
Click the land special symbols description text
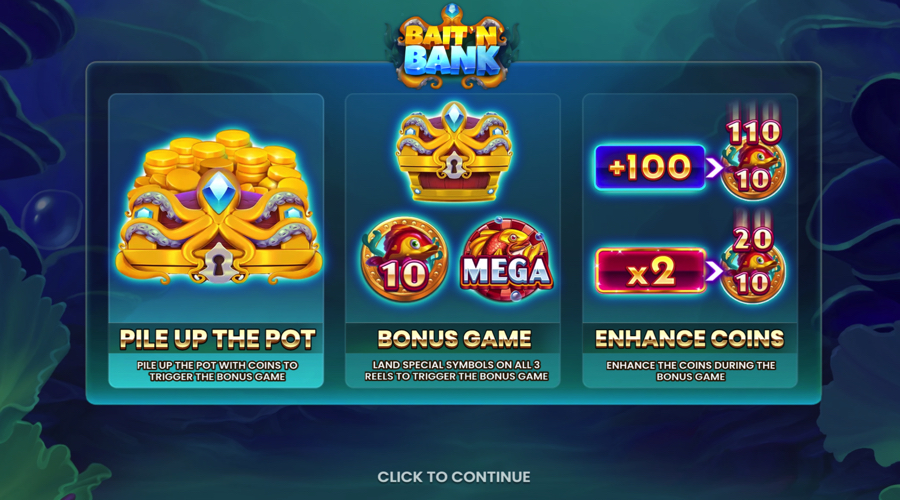456,371
